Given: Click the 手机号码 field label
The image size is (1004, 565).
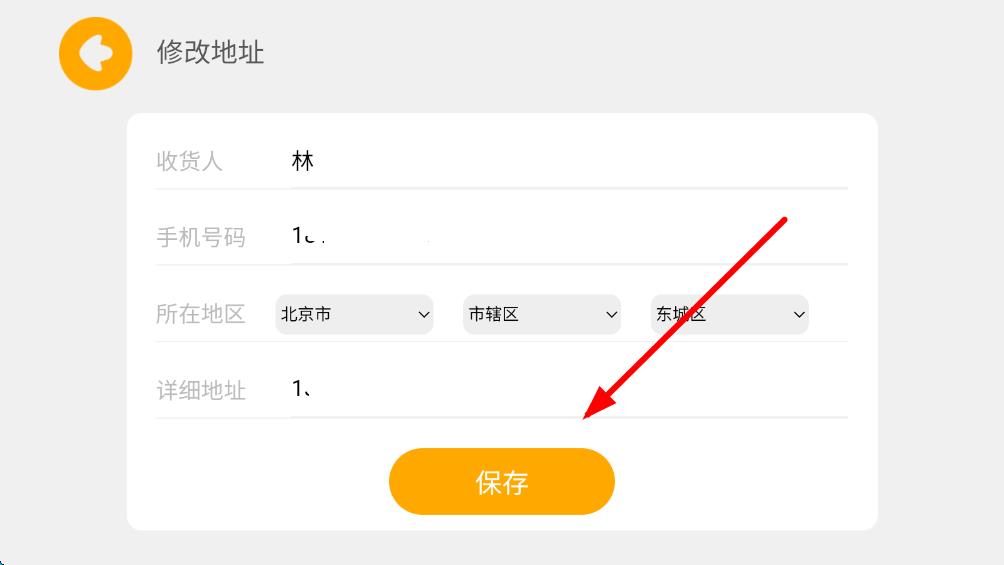Looking at the screenshot, I should coord(201,237).
